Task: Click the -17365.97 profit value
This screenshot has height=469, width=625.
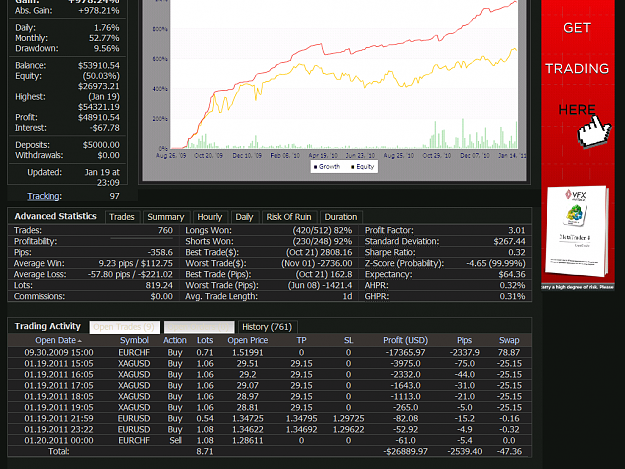Action: (405, 353)
